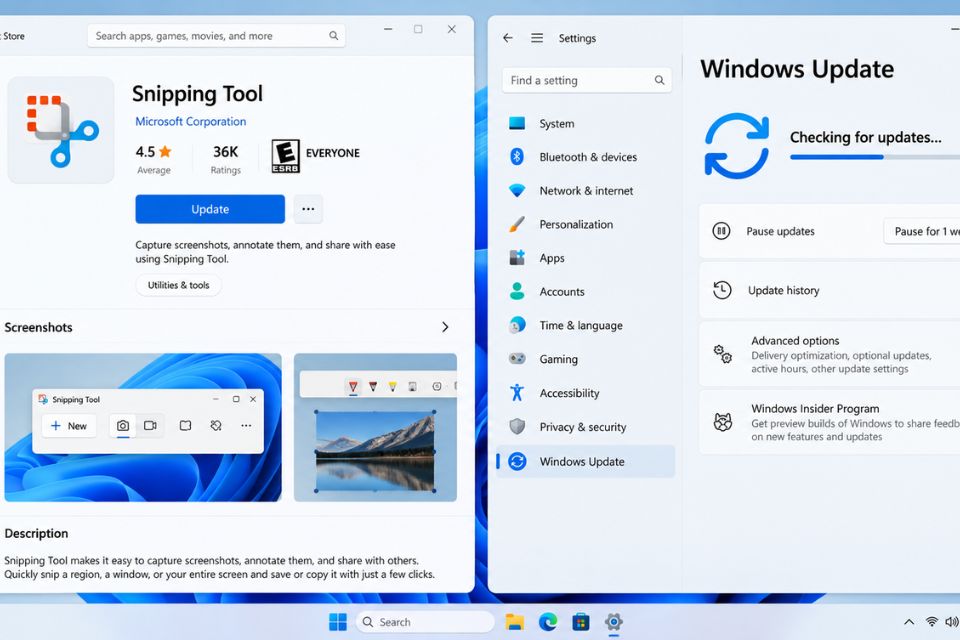Select Windows Update in sidebar
The width and height of the screenshot is (960, 640).
pos(585,461)
